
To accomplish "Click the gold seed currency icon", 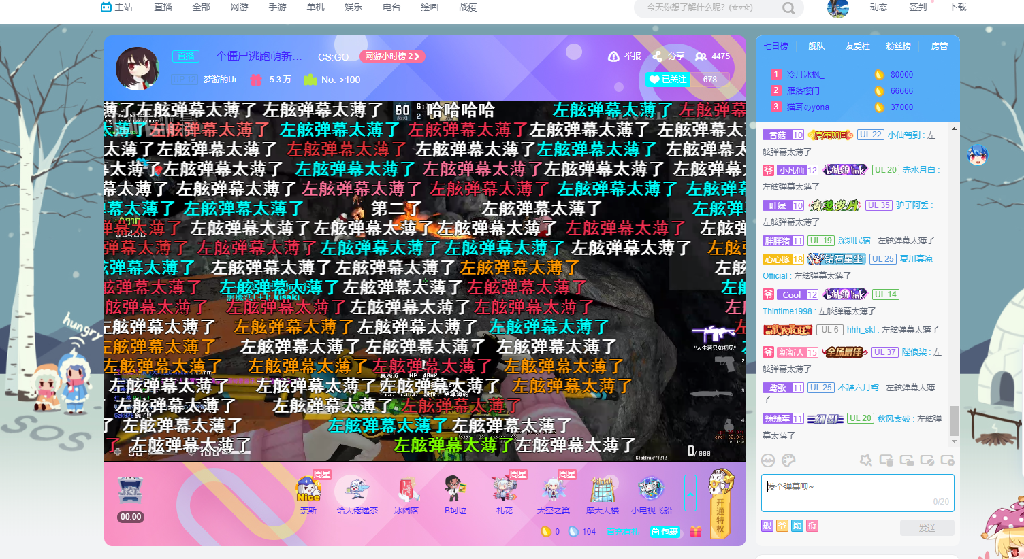I will (x=545, y=532).
